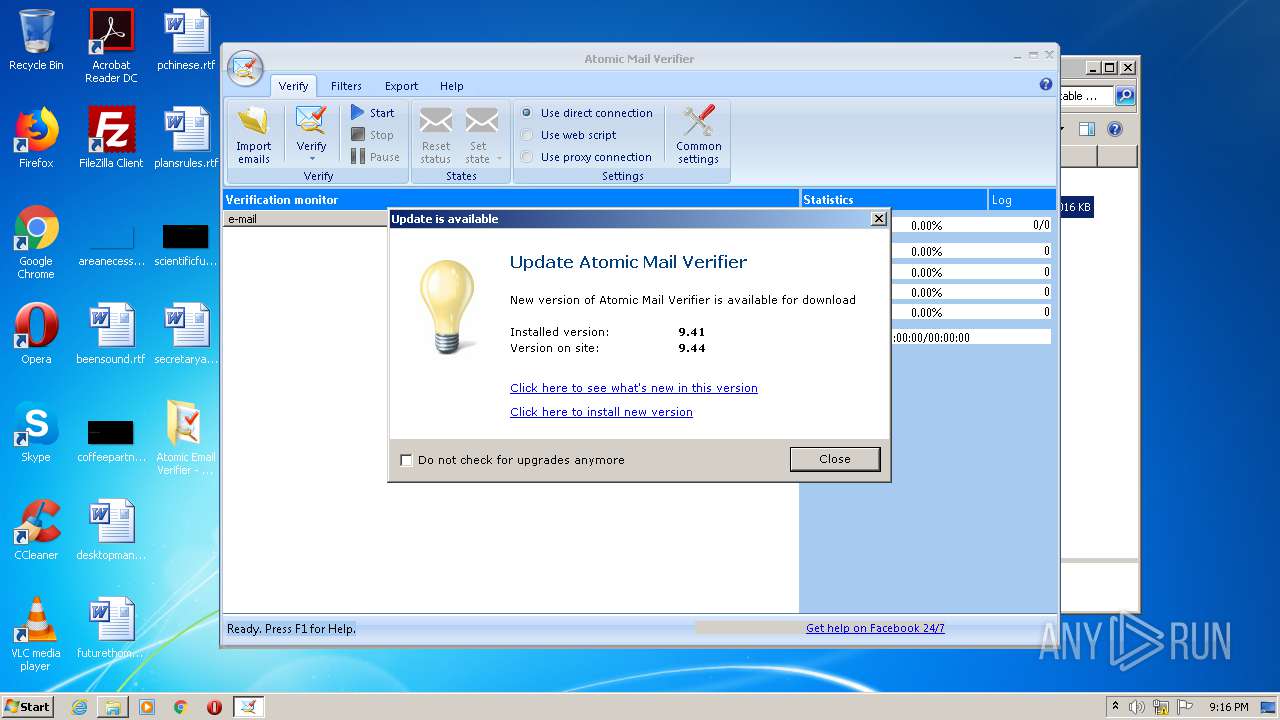This screenshot has width=1280, height=720.
Task: Click the Stop verification button
Action: tap(372, 135)
